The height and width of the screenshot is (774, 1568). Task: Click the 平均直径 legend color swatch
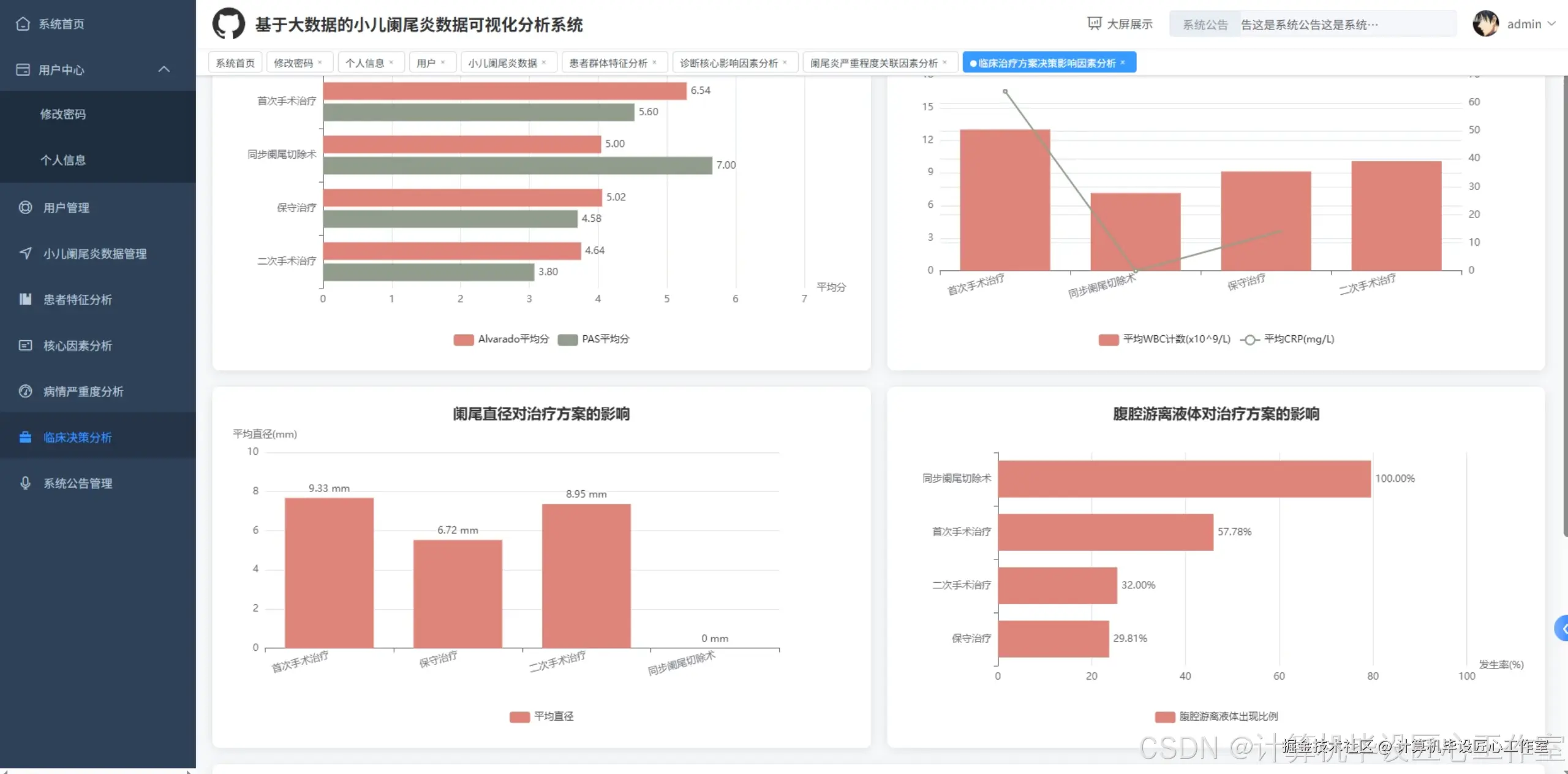519,716
